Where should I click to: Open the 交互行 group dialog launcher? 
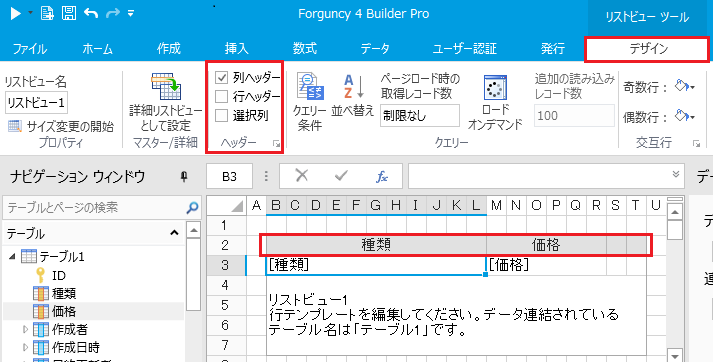[696, 144]
